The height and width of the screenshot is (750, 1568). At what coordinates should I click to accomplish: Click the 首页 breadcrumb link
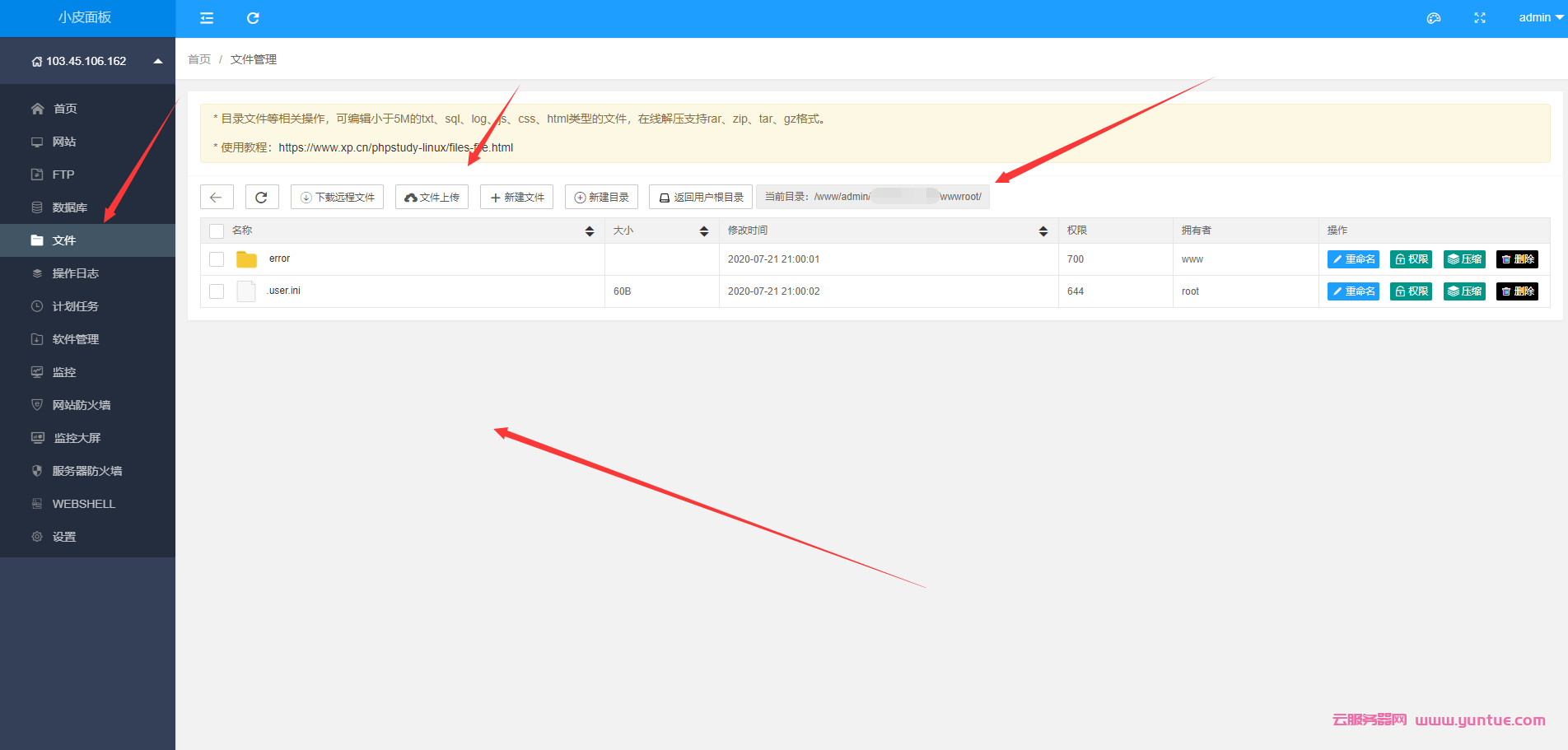[199, 59]
